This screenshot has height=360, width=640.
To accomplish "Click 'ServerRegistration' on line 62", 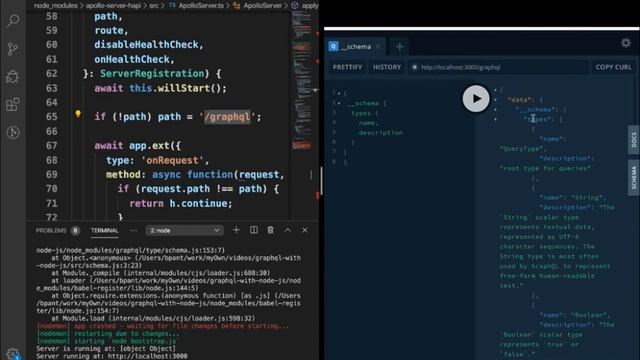I will 152,73.
